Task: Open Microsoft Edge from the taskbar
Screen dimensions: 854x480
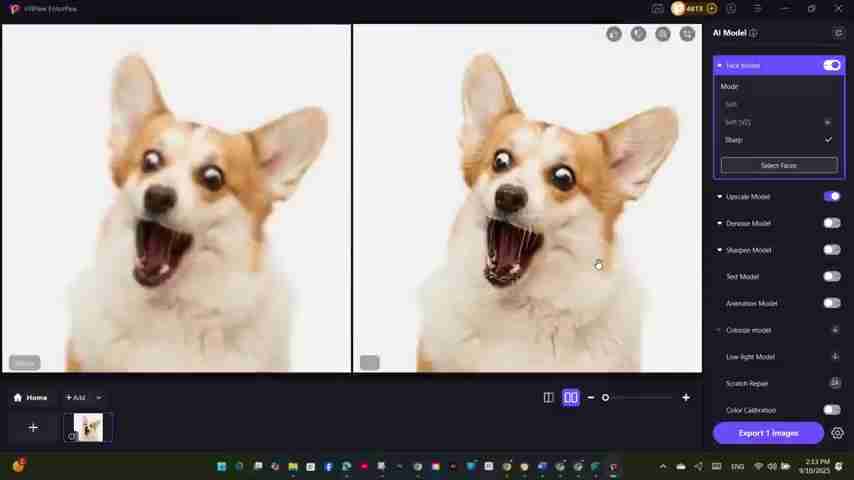Action: pos(346,466)
